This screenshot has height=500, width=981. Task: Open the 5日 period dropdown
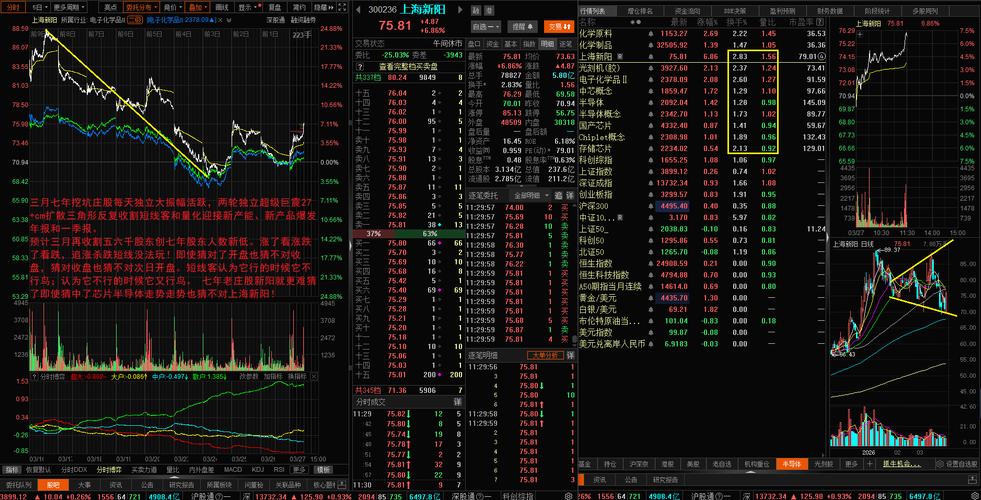click(x=38, y=8)
